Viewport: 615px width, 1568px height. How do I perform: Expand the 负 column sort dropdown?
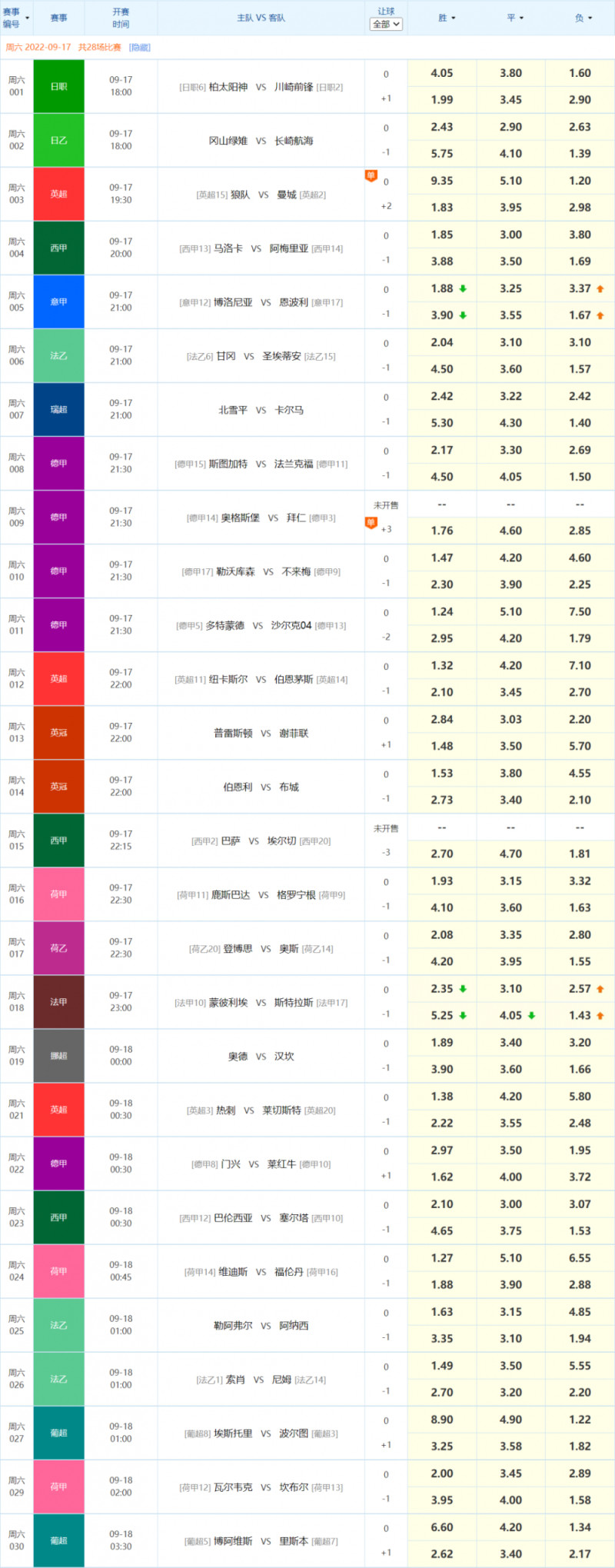tap(584, 18)
